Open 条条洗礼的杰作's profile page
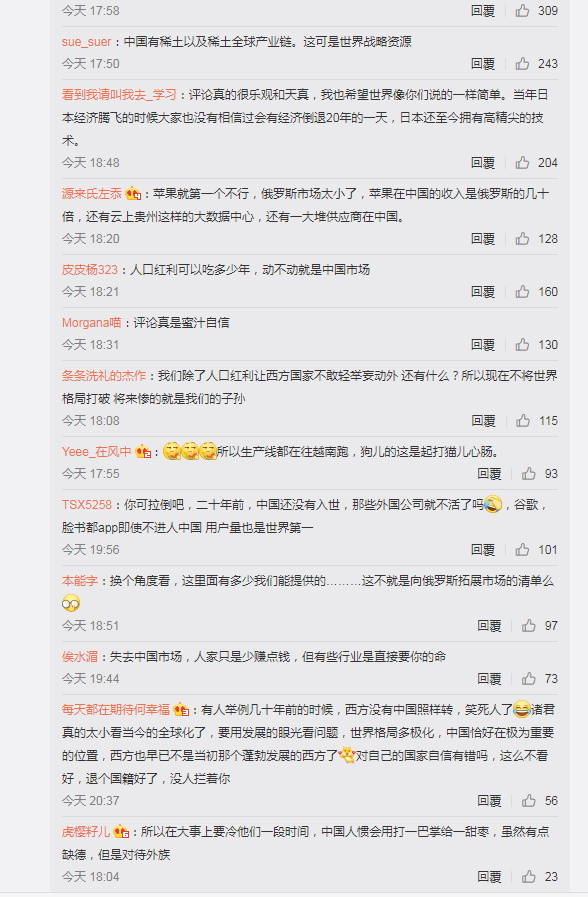The width and height of the screenshot is (588, 897). [104, 376]
